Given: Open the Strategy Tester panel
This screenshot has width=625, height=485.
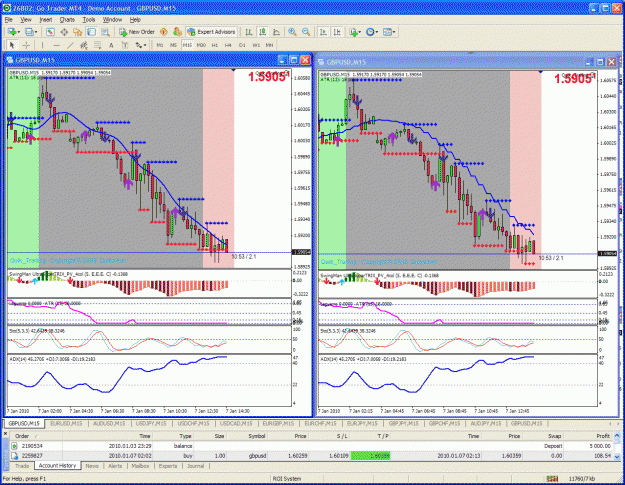Looking at the screenshot, I should (x=105, y=32).
